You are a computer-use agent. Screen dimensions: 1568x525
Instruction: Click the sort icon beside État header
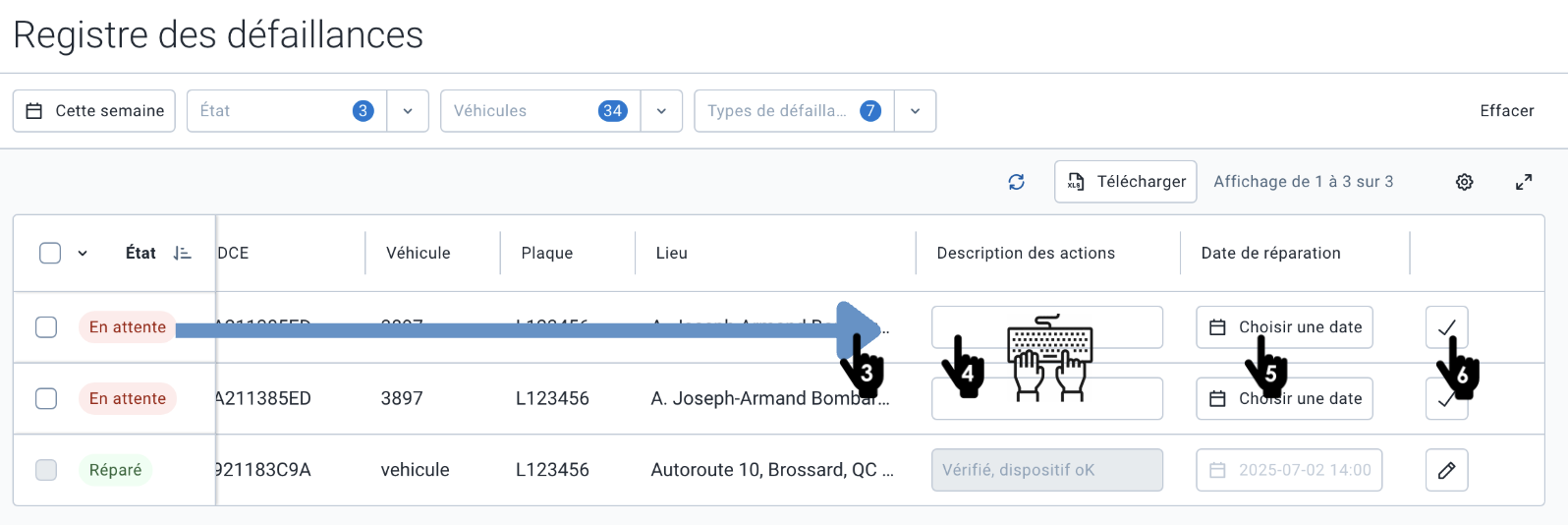click(x=182, y=254)
